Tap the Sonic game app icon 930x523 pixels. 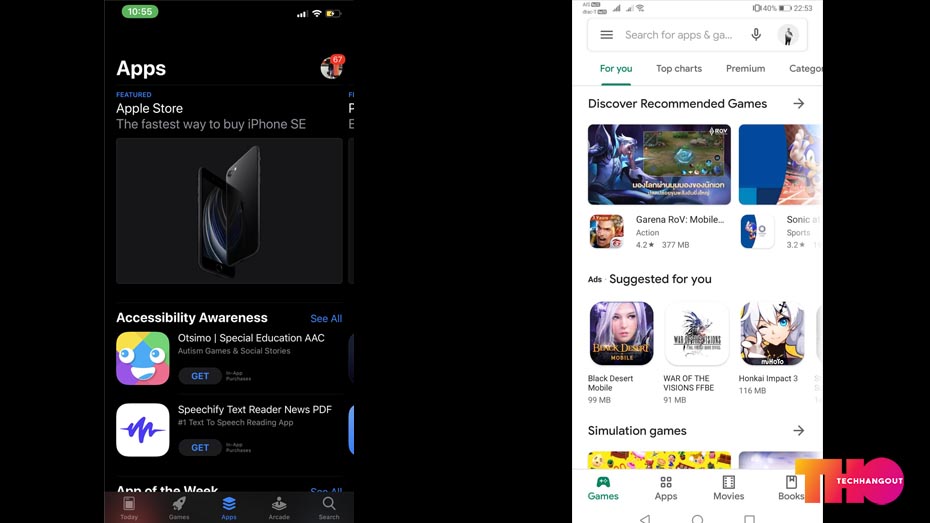757,231
